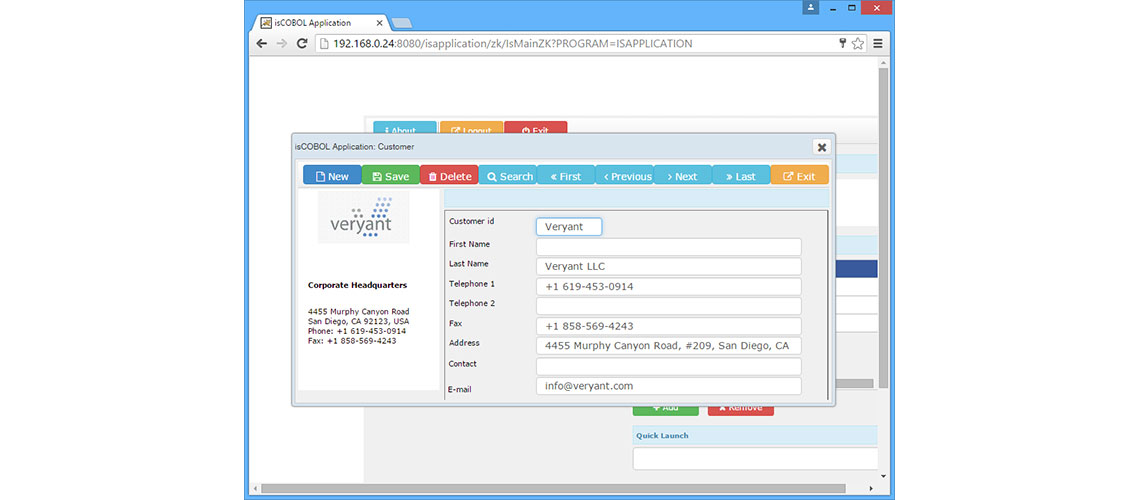
Task: Click the E-mail field
Action: click(669, 386)
